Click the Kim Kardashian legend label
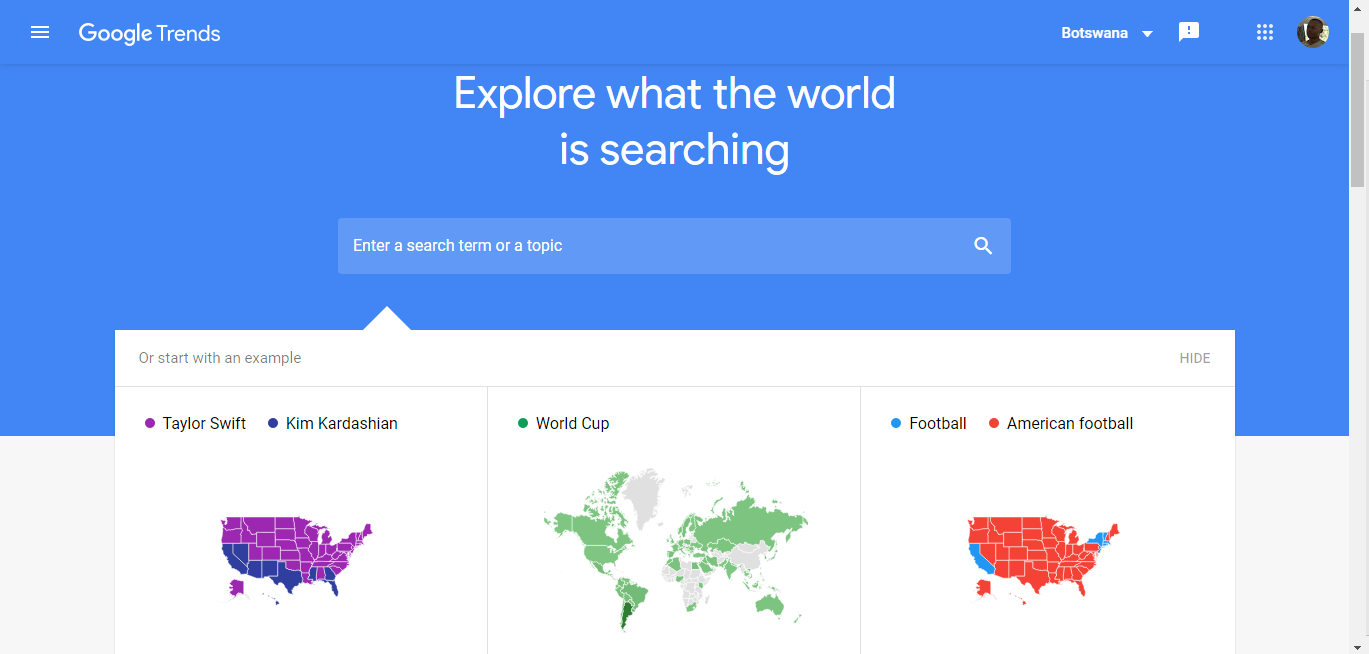Viewport: 1369px width, 654px height. pyautogui.click(x=342, y=423)
